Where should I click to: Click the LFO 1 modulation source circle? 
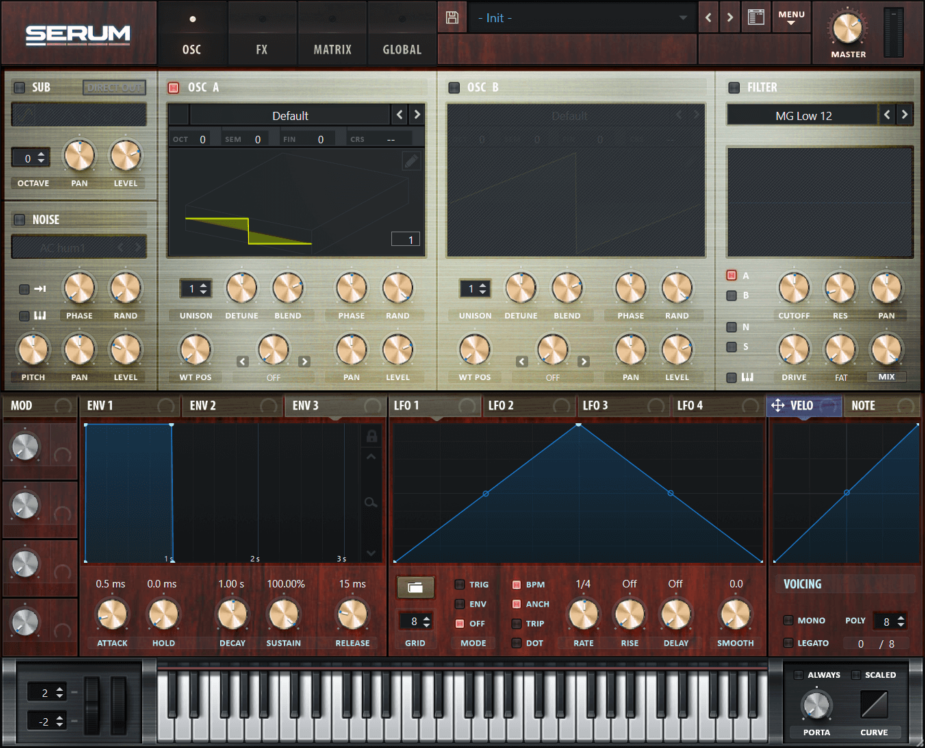[x=467, y=406]
